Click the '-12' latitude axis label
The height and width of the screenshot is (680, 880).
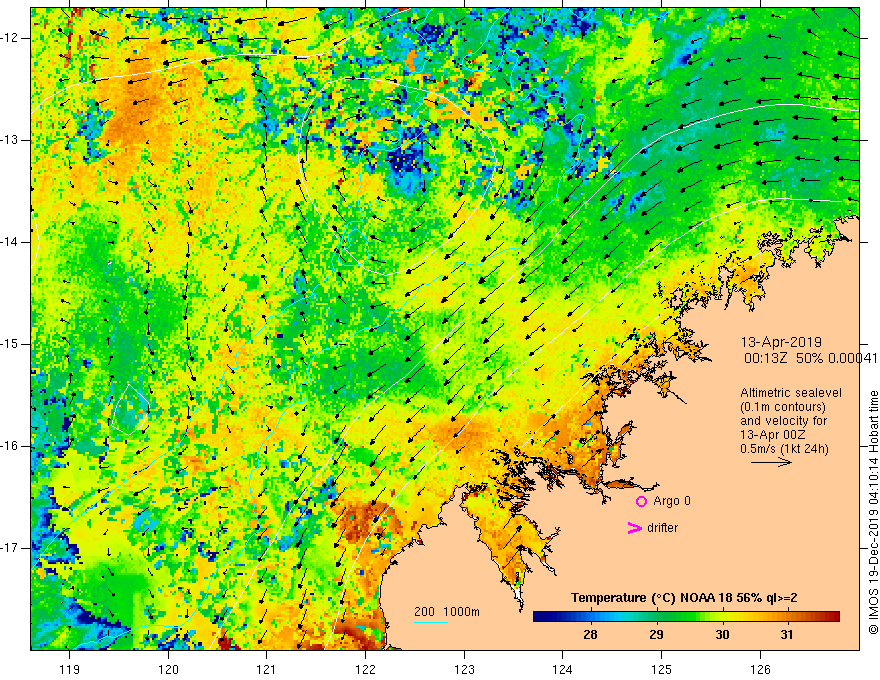10,38
